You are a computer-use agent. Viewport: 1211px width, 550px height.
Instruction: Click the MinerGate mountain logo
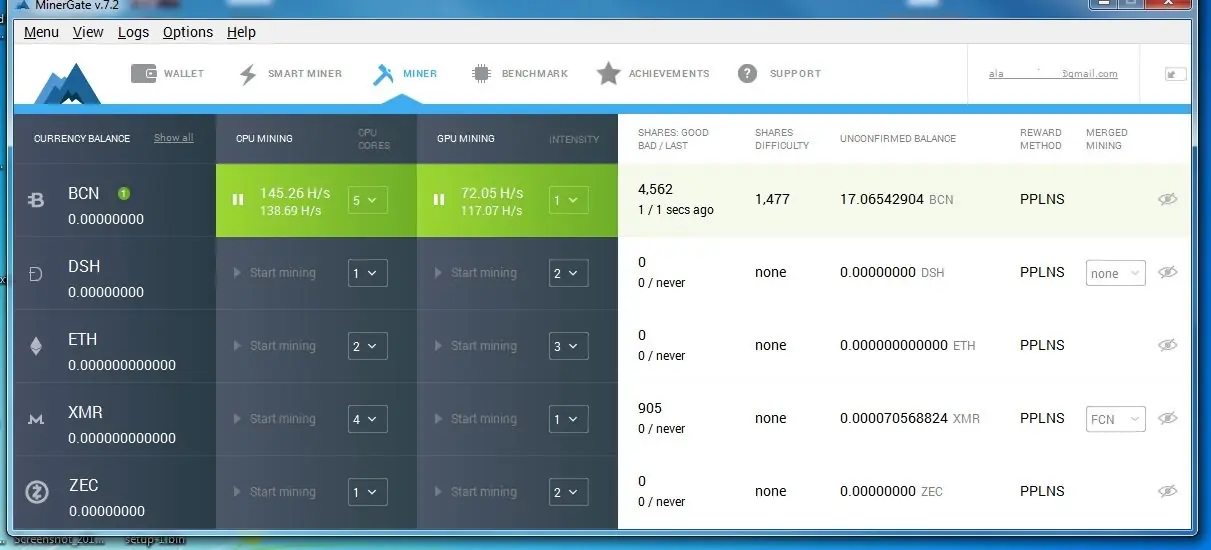[x=67, y=84]
